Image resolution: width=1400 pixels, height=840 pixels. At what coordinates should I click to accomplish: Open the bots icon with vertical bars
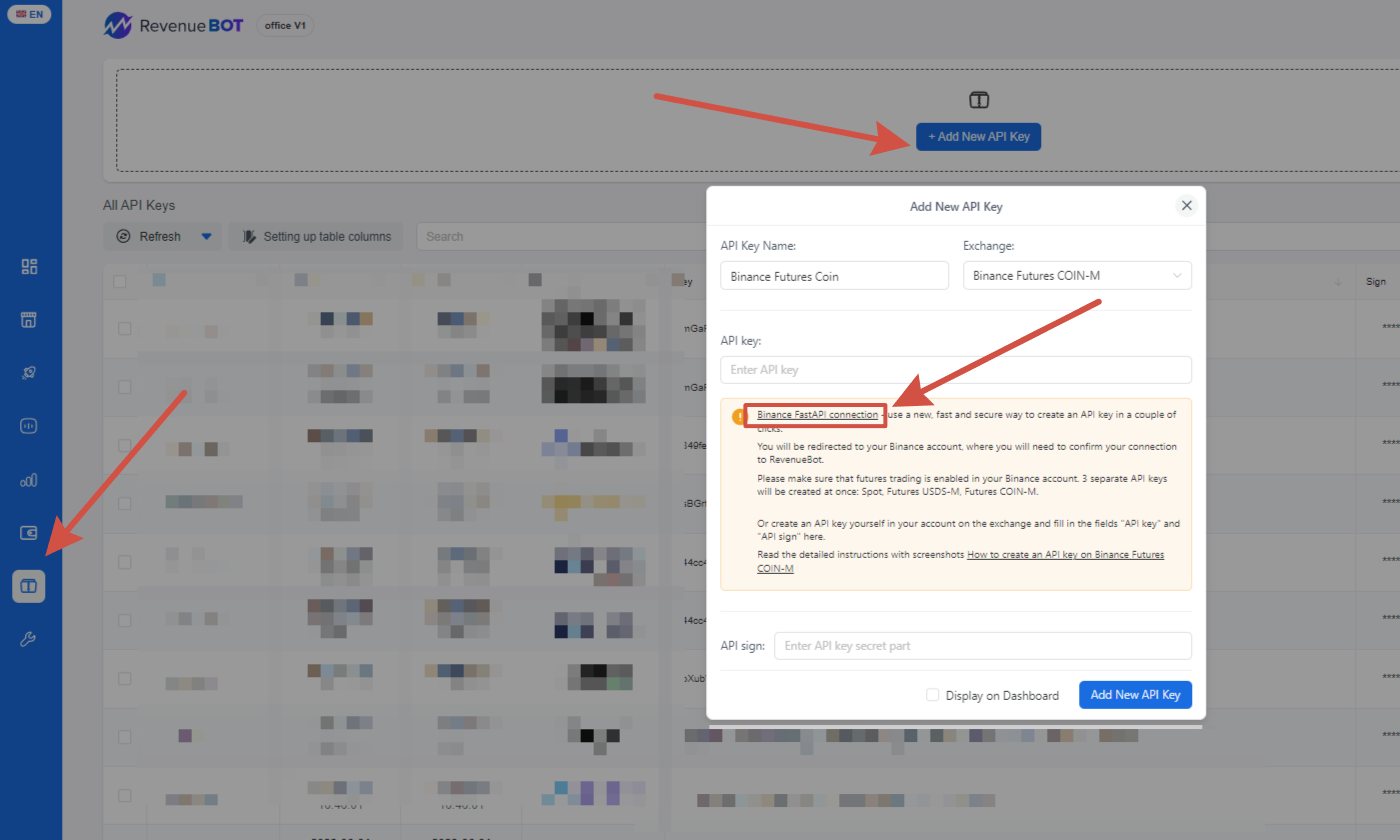pyautogui.click(x=29, y=426)
